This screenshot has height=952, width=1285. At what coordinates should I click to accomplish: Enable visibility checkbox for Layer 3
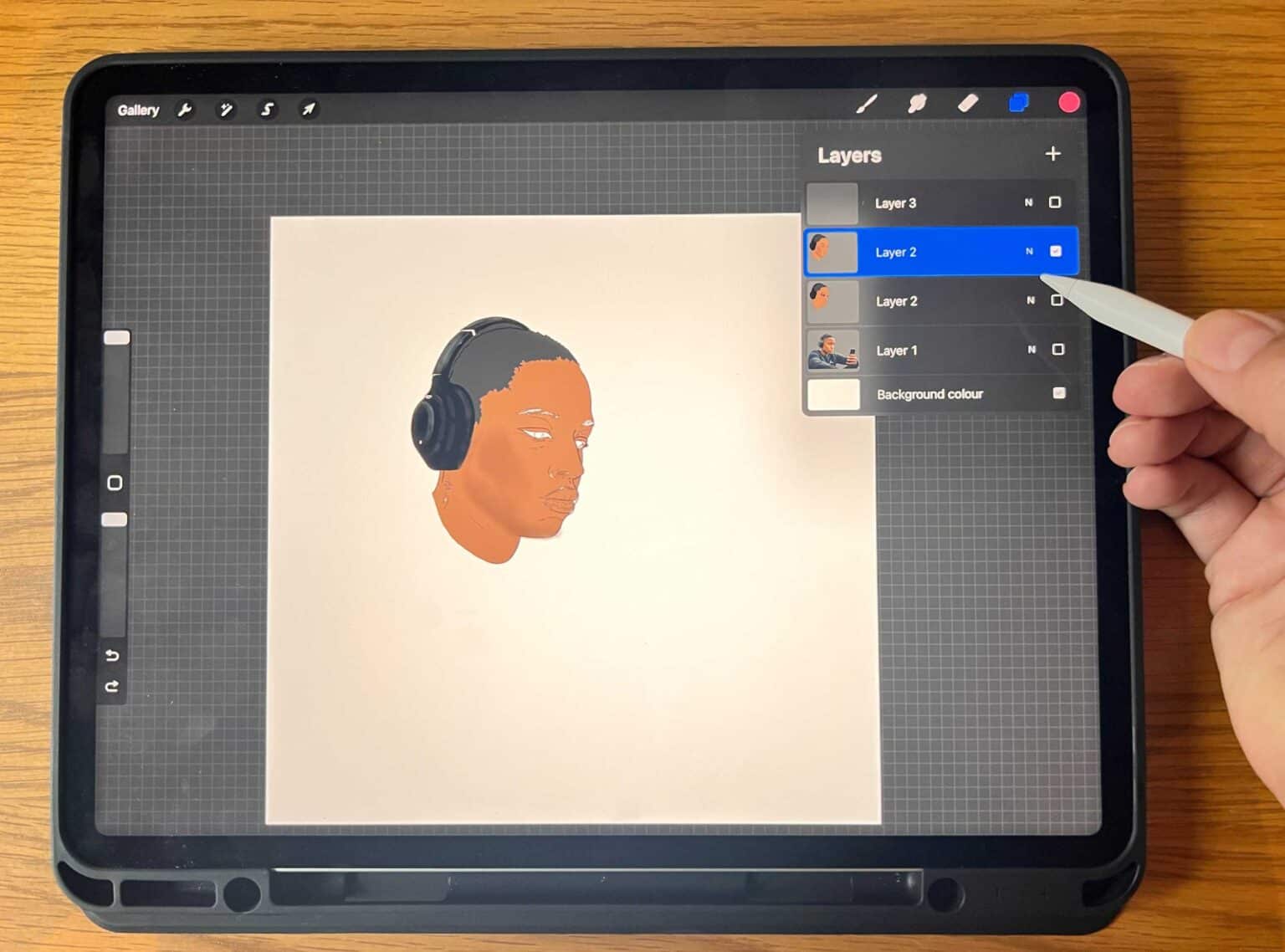click(1056, 202)
